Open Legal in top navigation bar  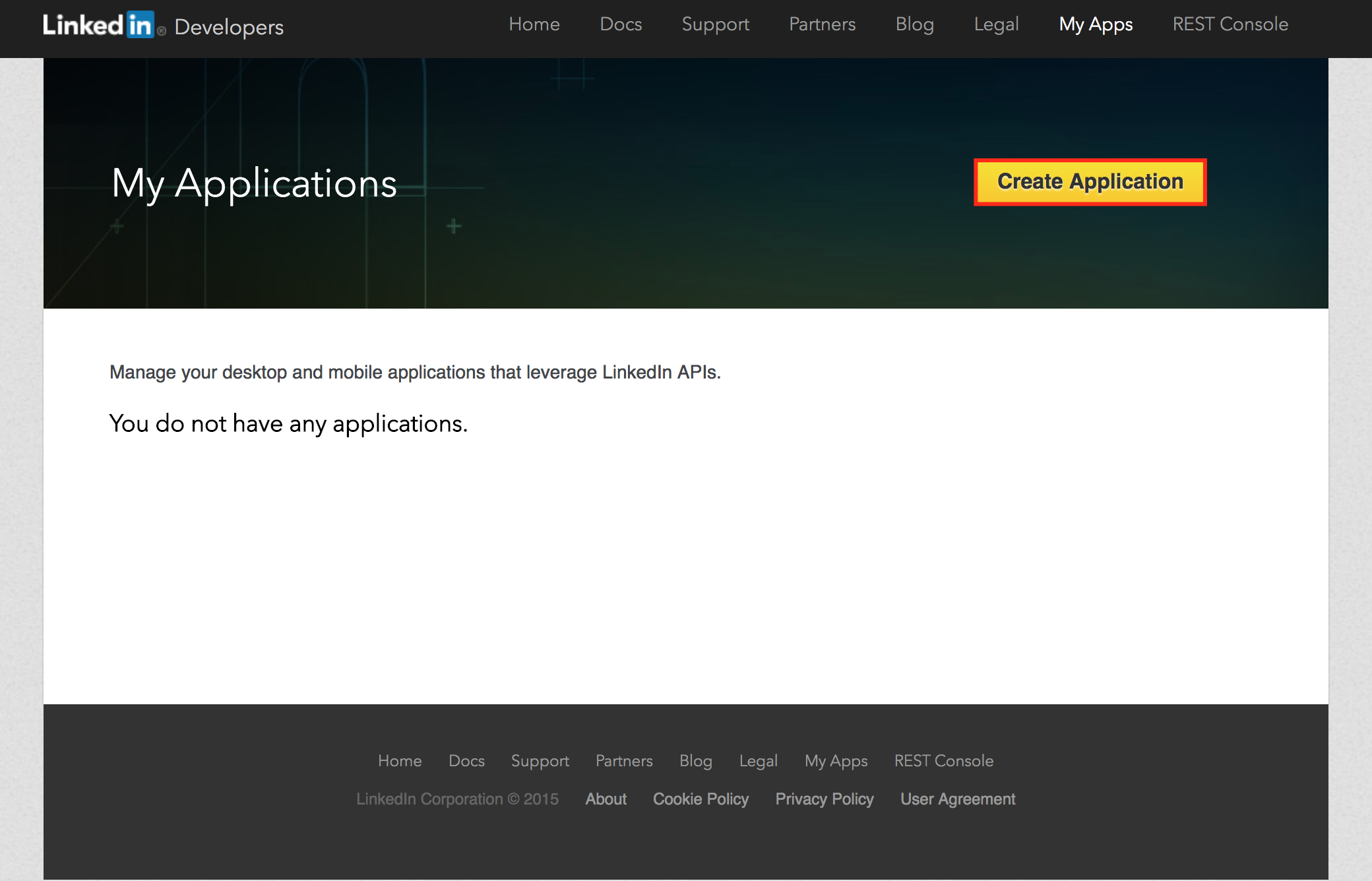pos(996,24)
